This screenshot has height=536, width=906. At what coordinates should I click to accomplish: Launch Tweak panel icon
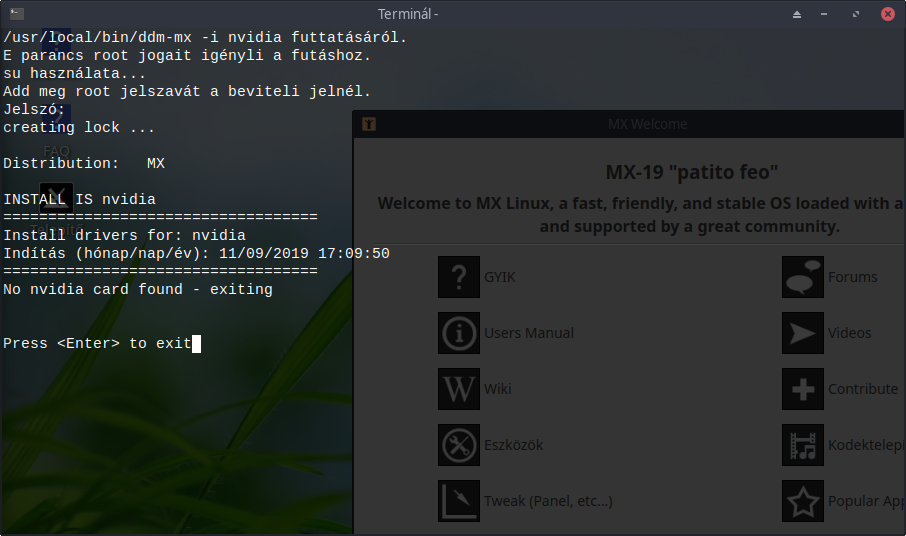(459, 501)
